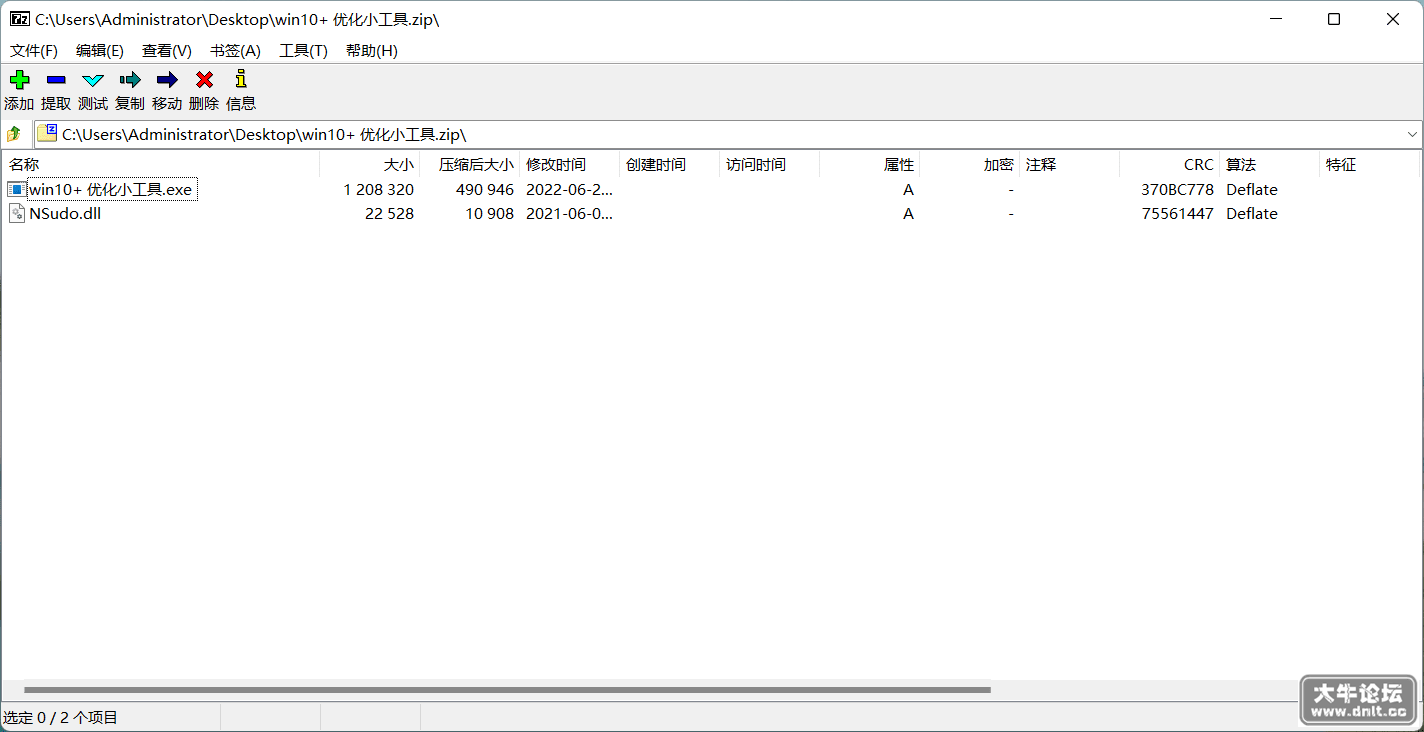Sort by 创建时间 column header

669,165
